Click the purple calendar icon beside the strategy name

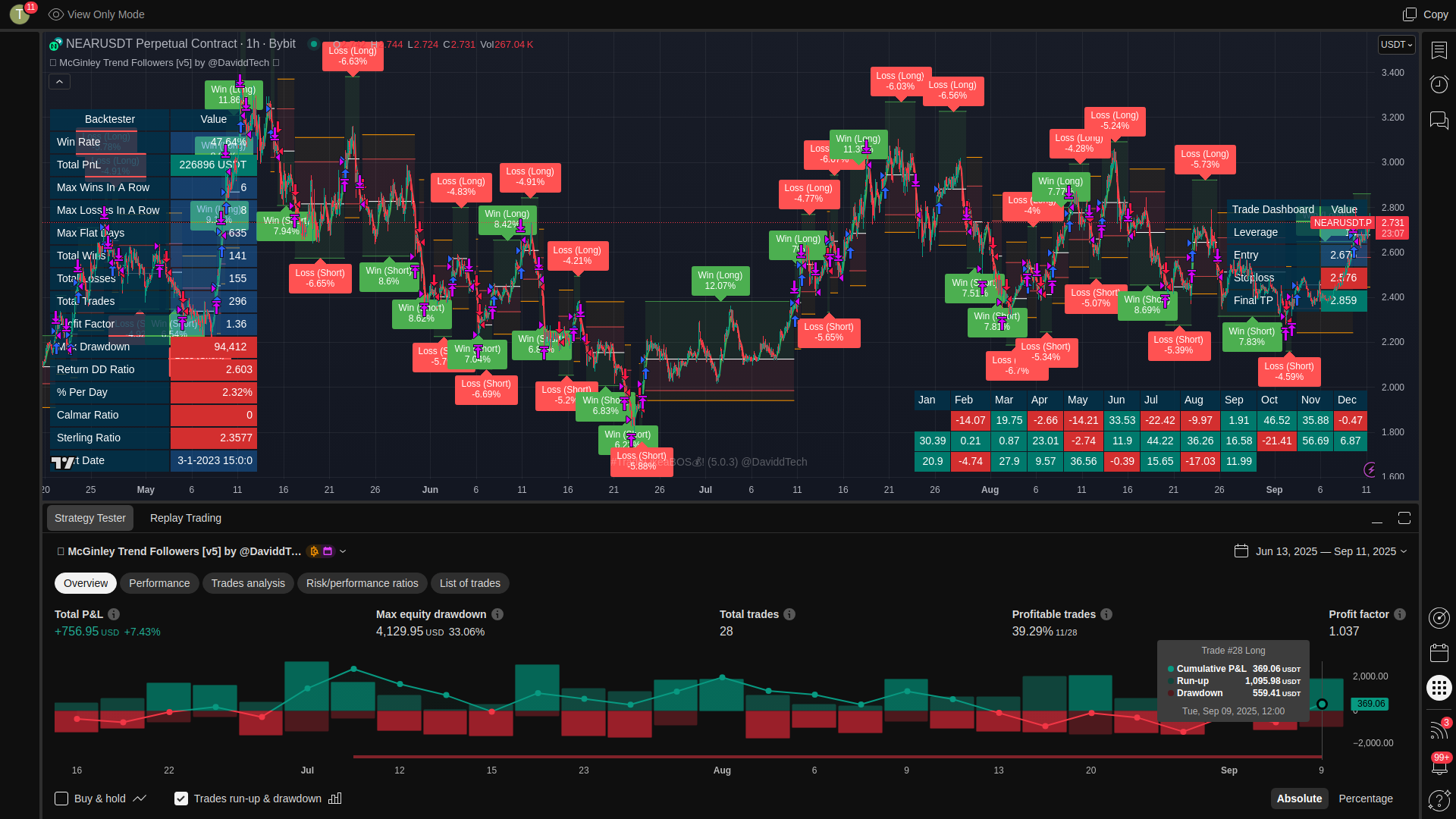(x=328, y=551)
